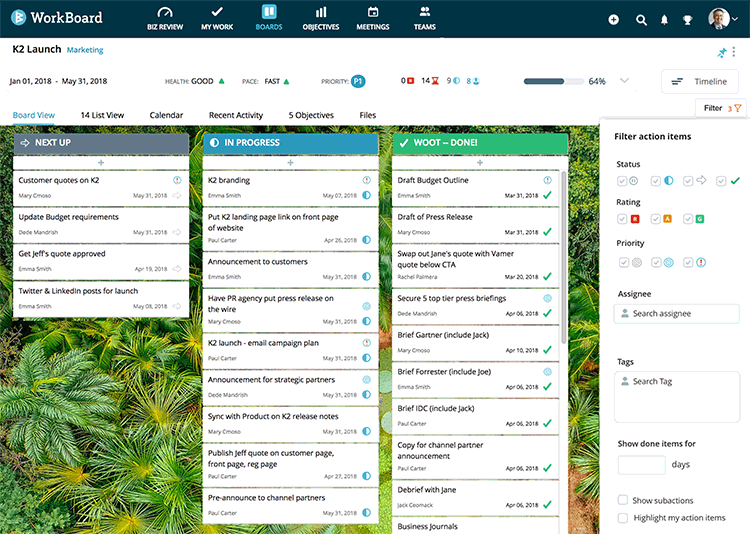Toggle the next-up arrow status filter checkbox
This screenshot has width=750, height=534.
coord(688,181)
